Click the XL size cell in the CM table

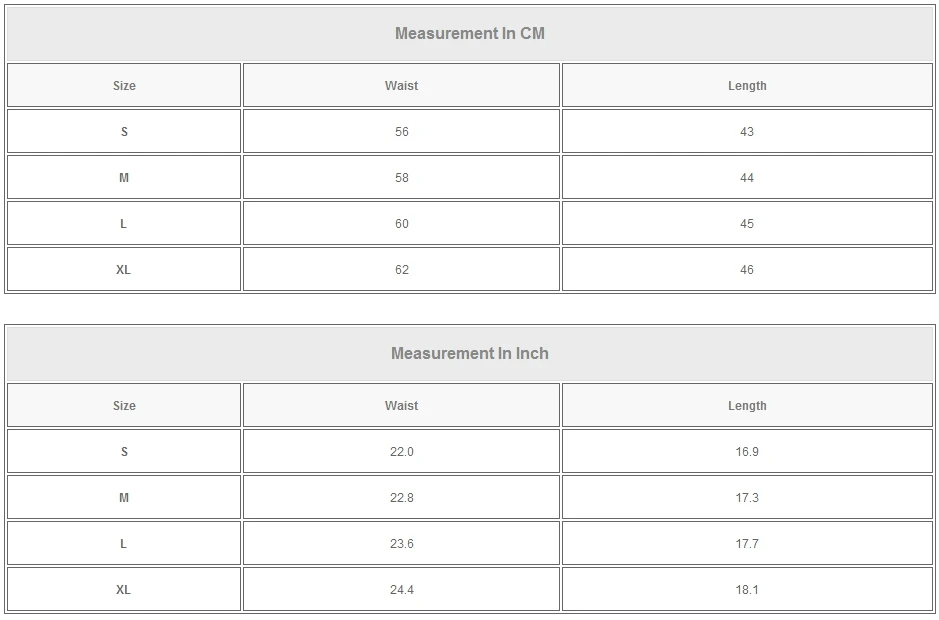124,270
